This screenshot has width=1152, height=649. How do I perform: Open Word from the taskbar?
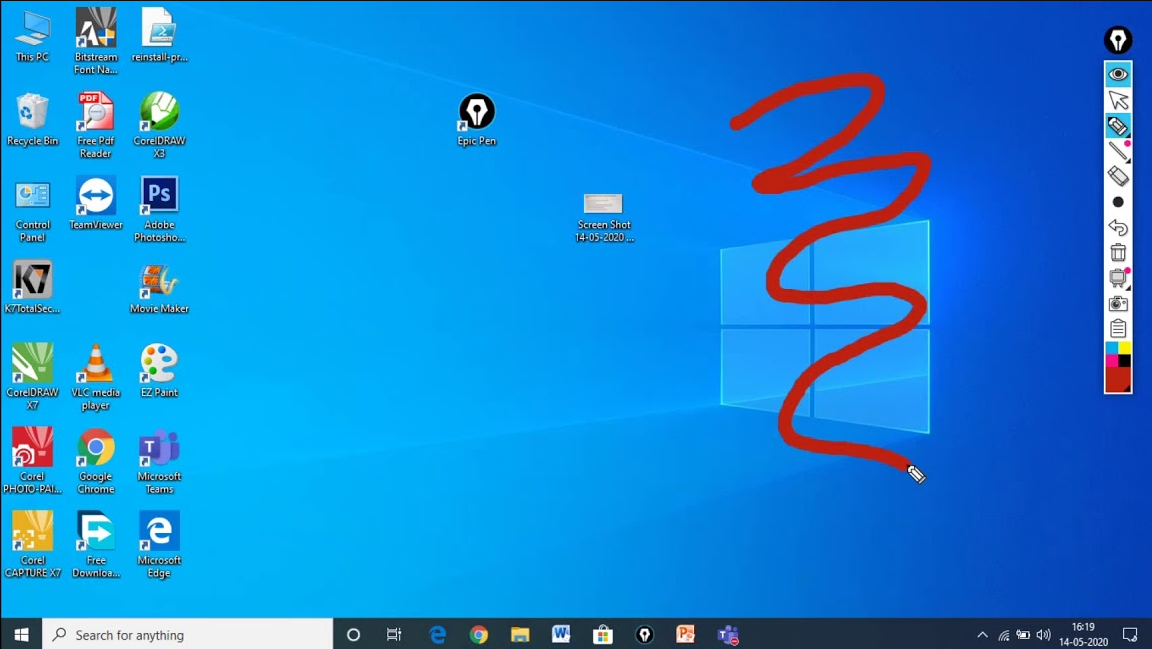point(561,634)
